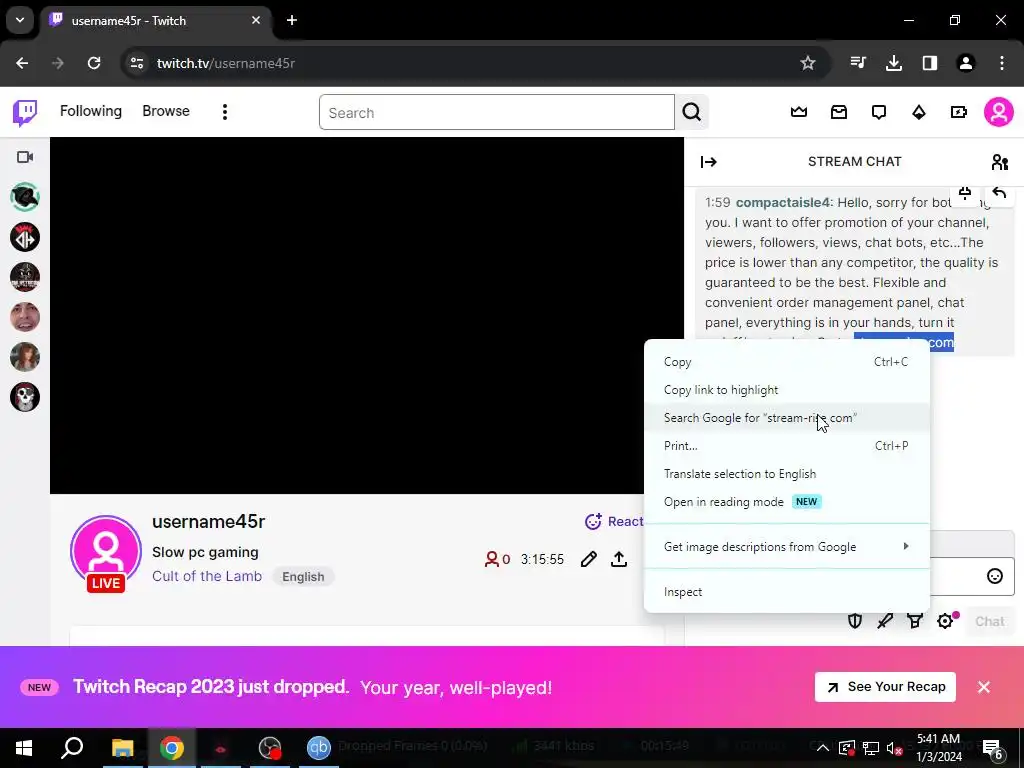Select Copy from context menu
1024x768 pixels.
click(786, 362)
